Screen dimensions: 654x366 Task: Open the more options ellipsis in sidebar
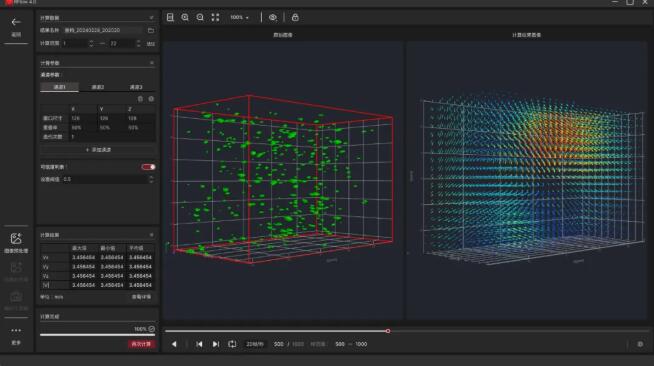click(x=16, y=331)
